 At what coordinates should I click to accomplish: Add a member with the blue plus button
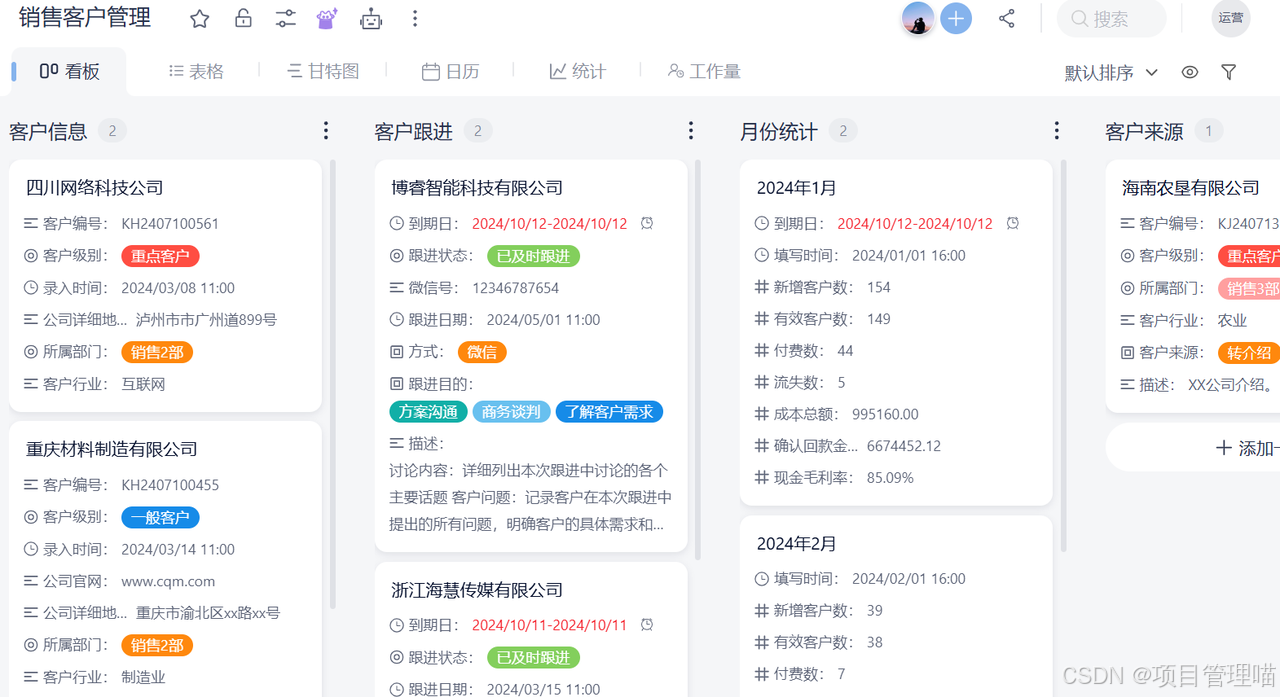(956, 18)
